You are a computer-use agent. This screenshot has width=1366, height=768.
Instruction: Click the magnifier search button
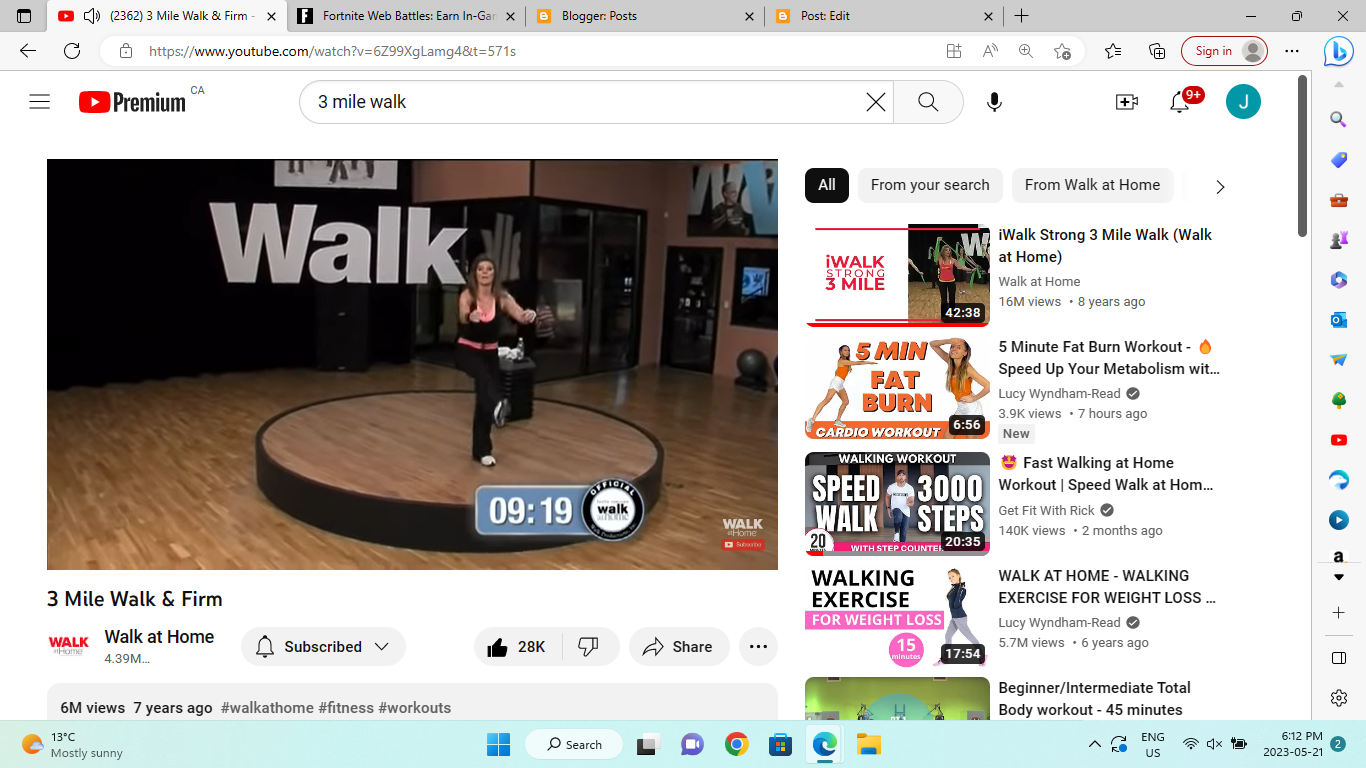[x=927, y=102]
